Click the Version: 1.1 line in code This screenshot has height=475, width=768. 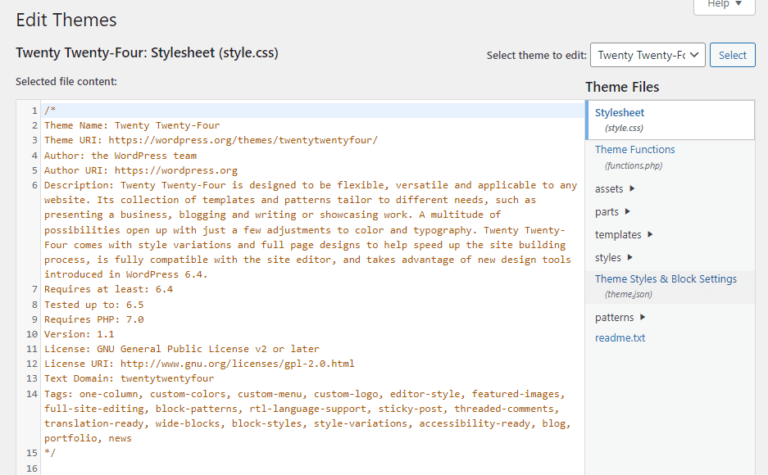(x=79, y=334)
